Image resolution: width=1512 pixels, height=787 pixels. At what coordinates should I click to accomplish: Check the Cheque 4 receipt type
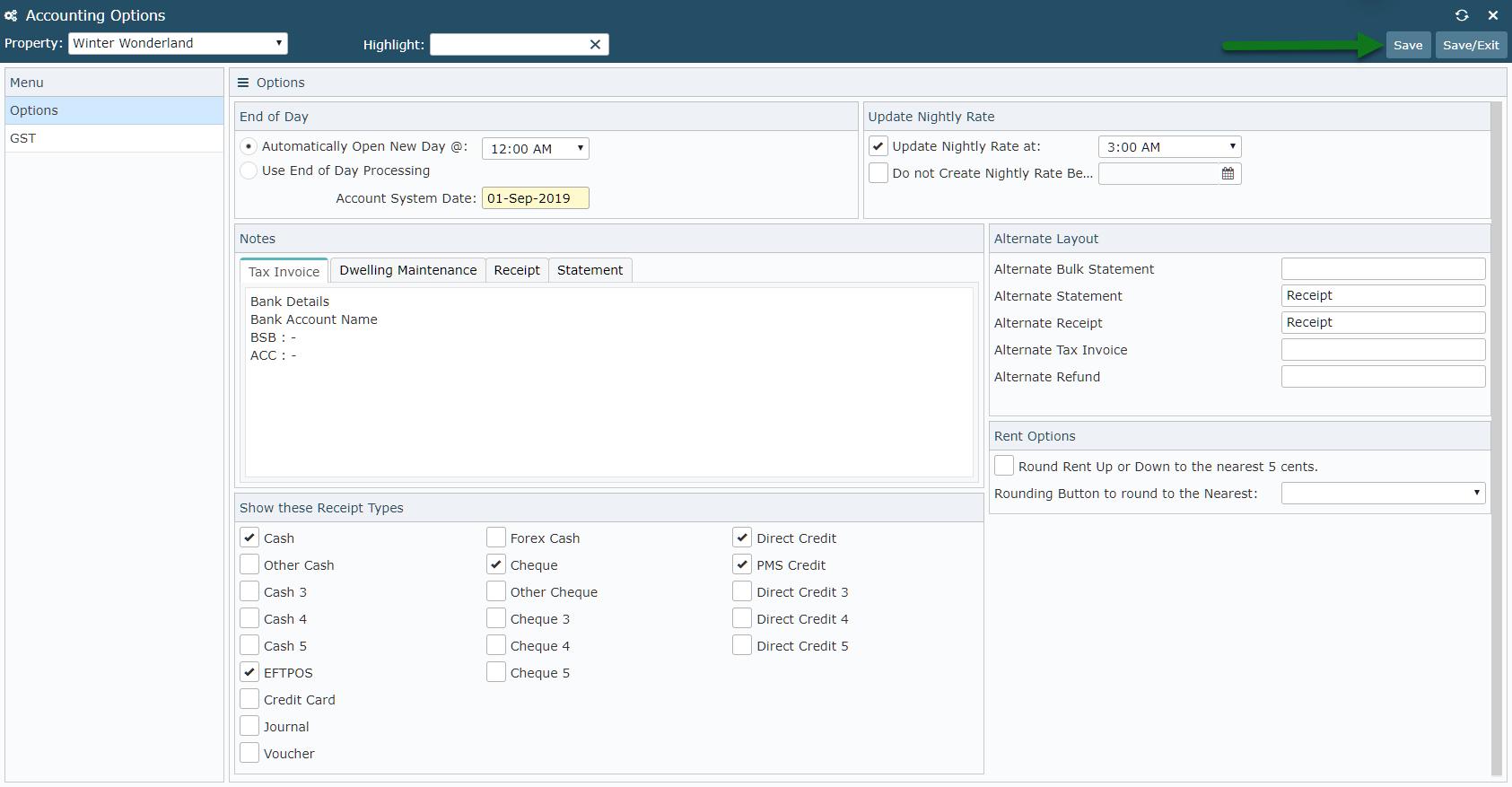(496, 645)
